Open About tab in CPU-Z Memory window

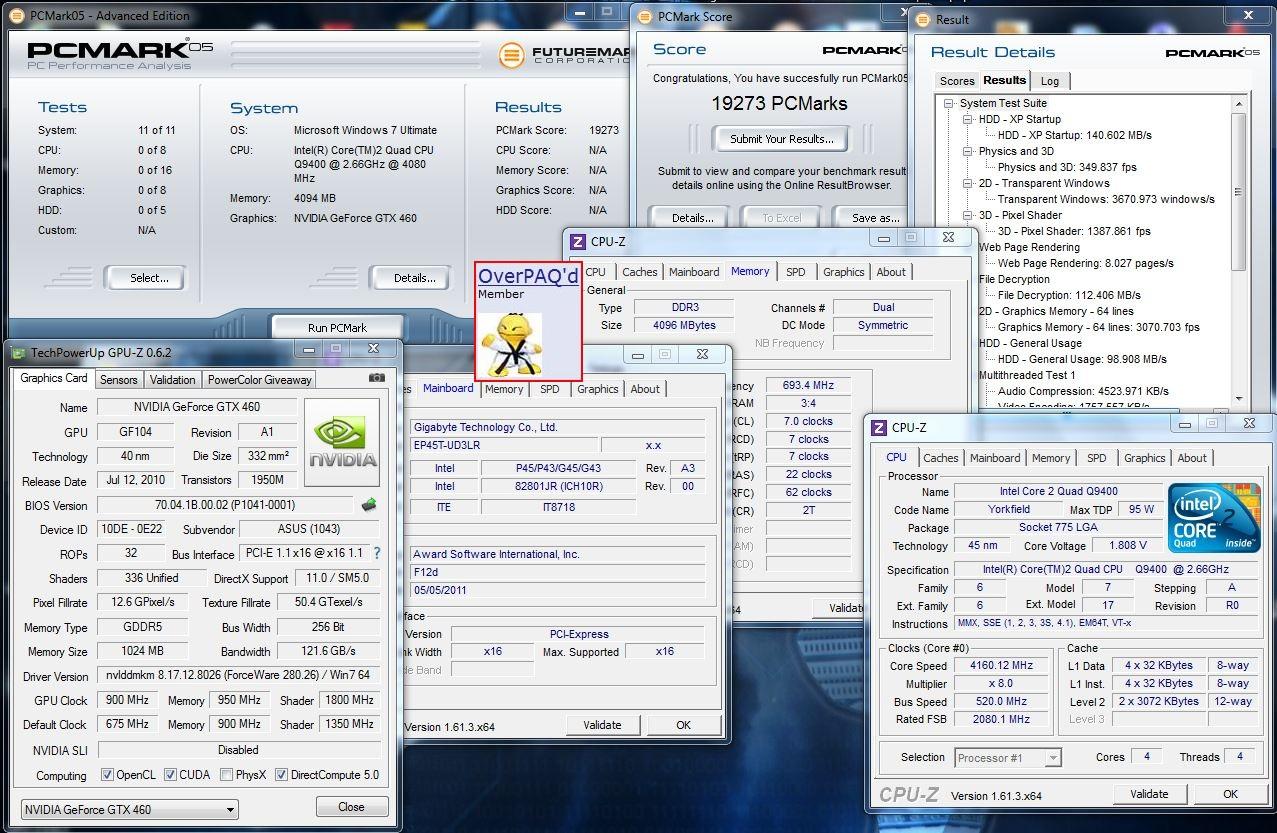(891, 272)
